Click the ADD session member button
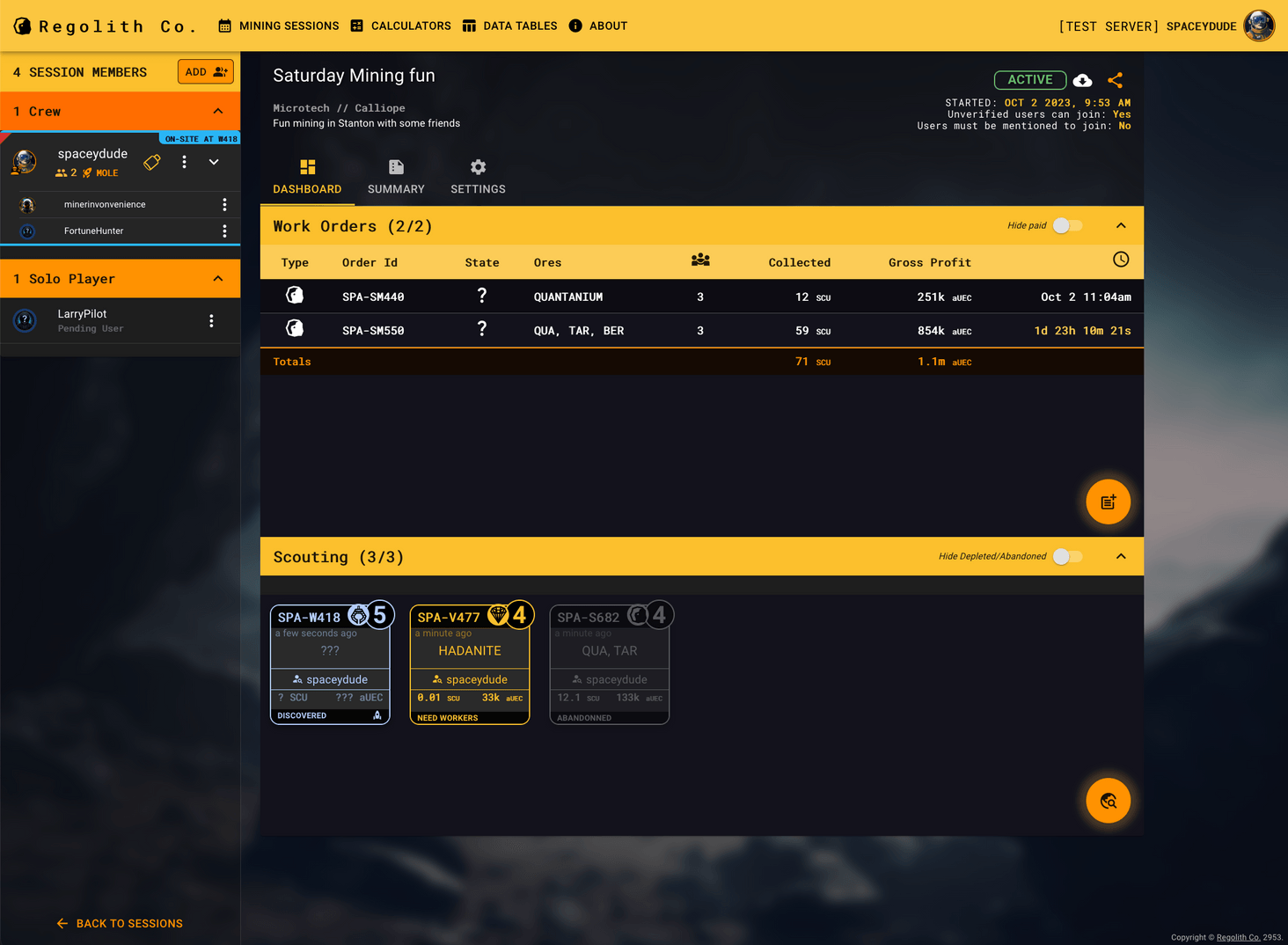The image size is (1288, 945). click(x=205, y=72)
